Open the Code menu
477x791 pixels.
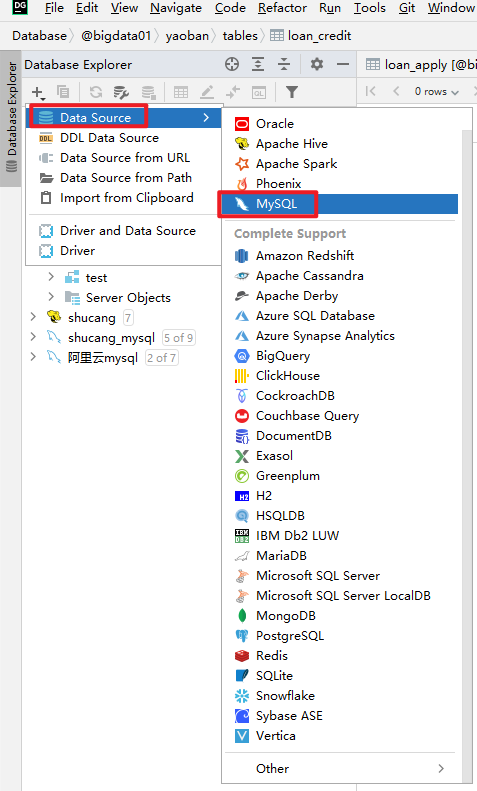click(230, 8)
